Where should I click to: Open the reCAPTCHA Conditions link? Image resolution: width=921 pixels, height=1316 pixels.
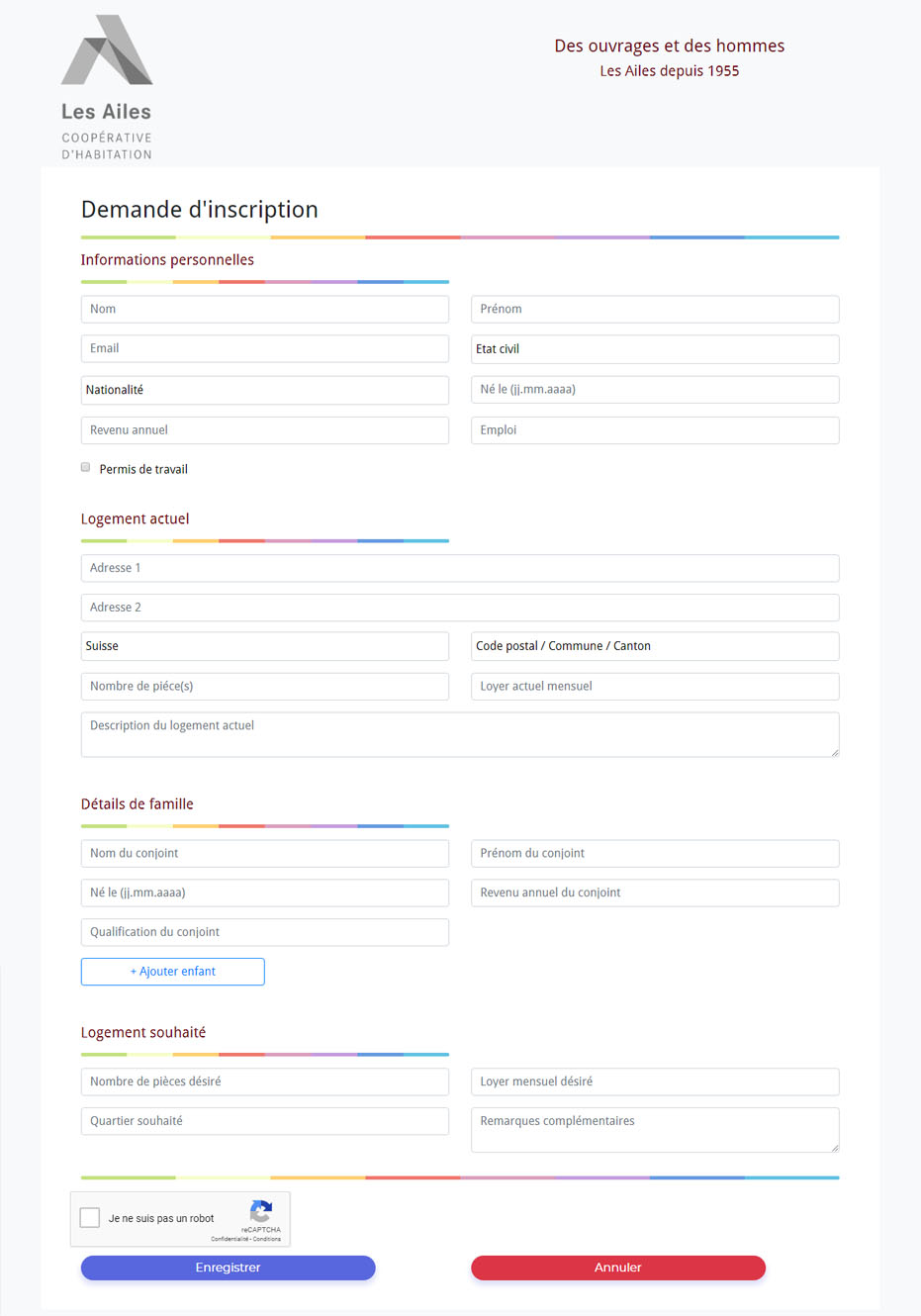pos(267,1239)
